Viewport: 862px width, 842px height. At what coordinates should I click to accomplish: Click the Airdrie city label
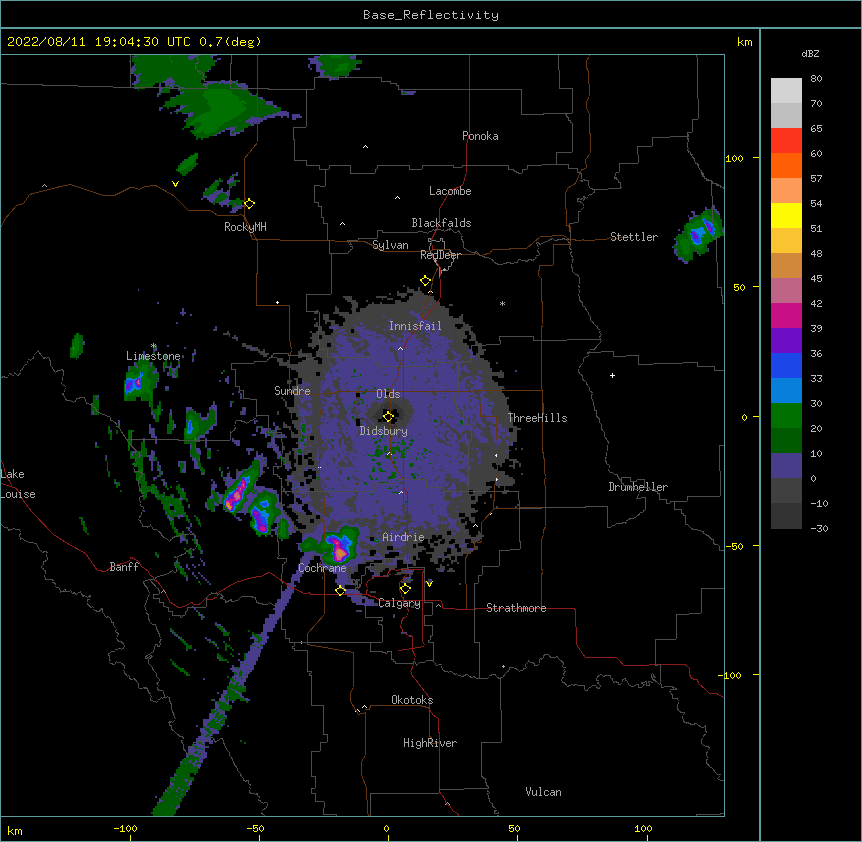pos(403,537)
